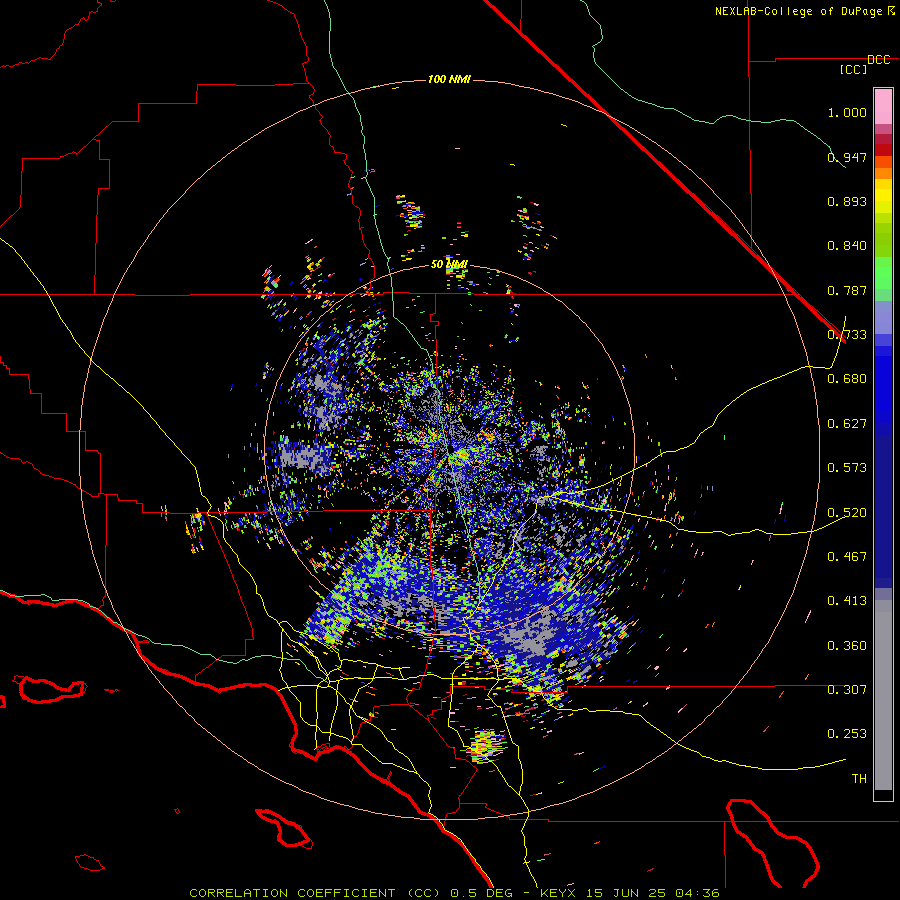Select the 0.307 color scale value
Image resolution: width=900 pixels, height=900 pixels.
tap(847, 690)
